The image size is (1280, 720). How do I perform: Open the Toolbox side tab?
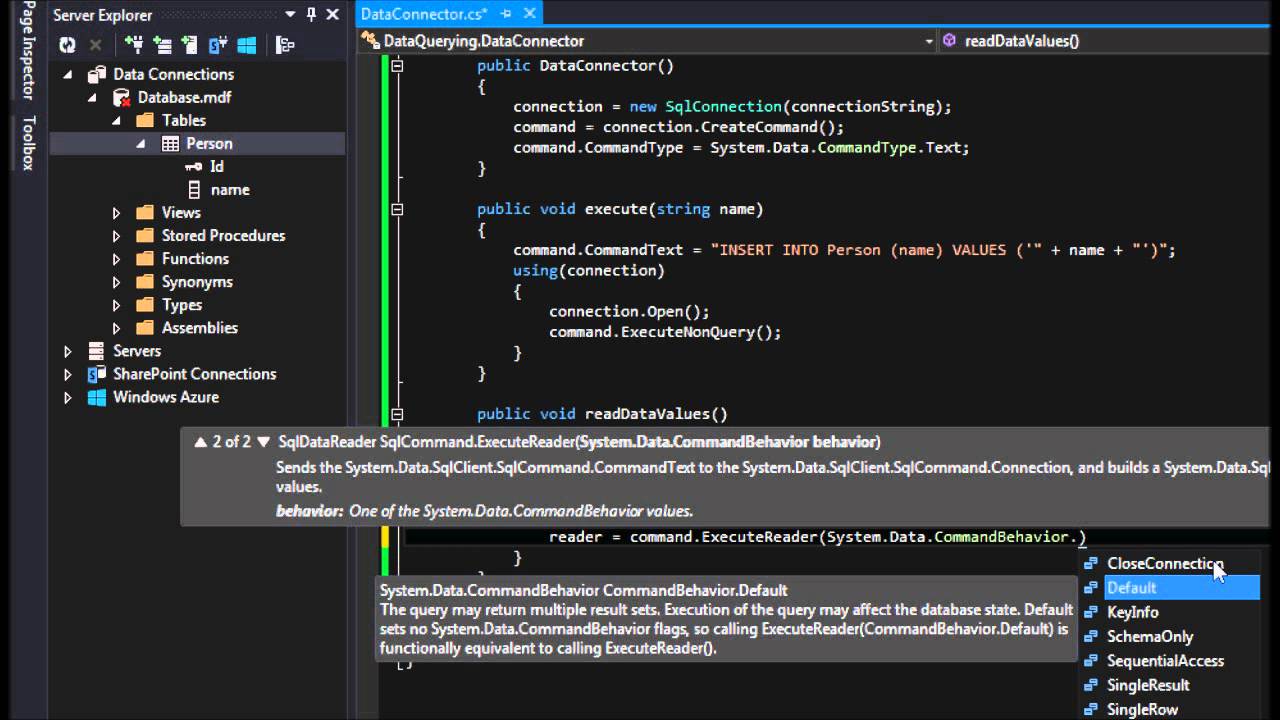(x=28, y=142)
